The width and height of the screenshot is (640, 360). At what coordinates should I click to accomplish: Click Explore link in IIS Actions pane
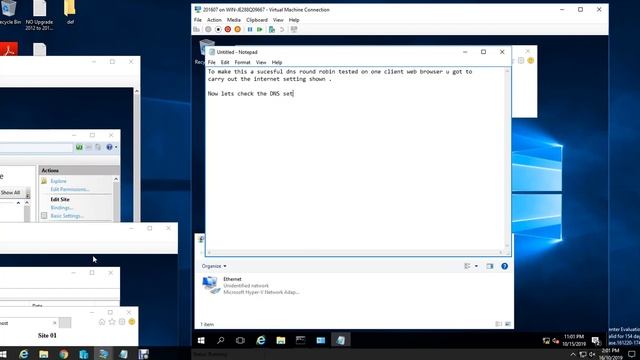coord(58,181)
